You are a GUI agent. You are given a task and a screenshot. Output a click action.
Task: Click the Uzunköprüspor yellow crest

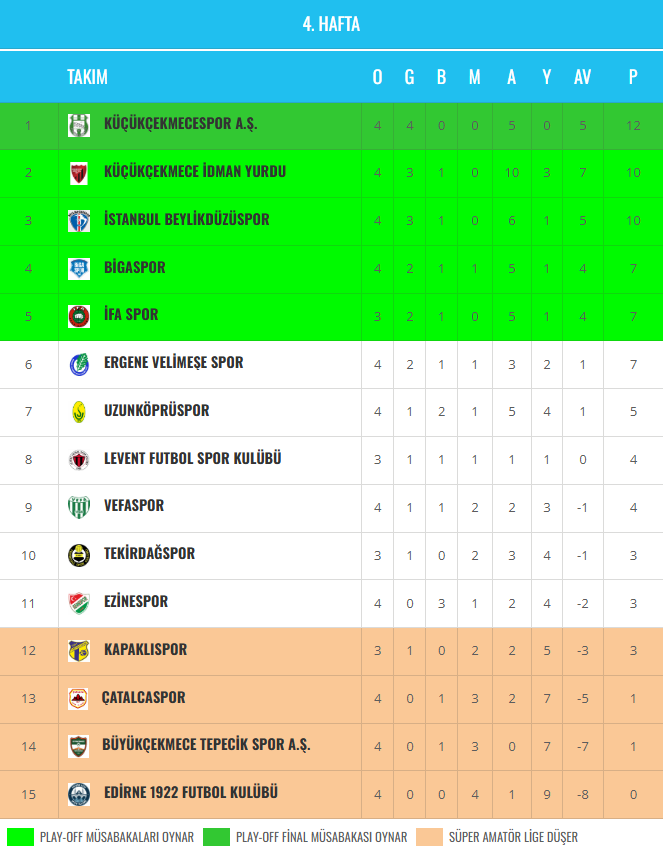coord(79,411)
